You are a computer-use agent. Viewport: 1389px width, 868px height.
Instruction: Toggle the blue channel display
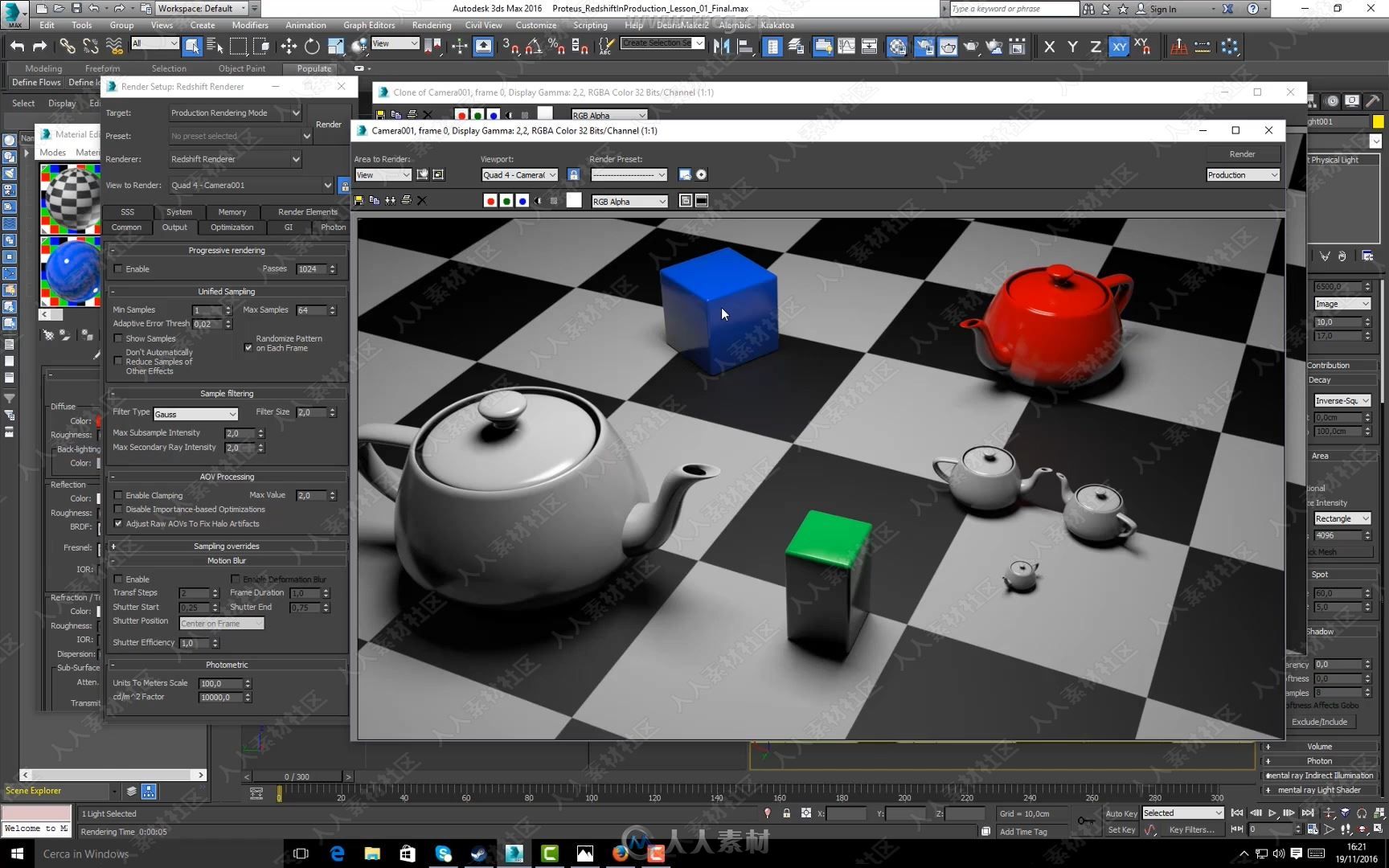coord(522,201)
